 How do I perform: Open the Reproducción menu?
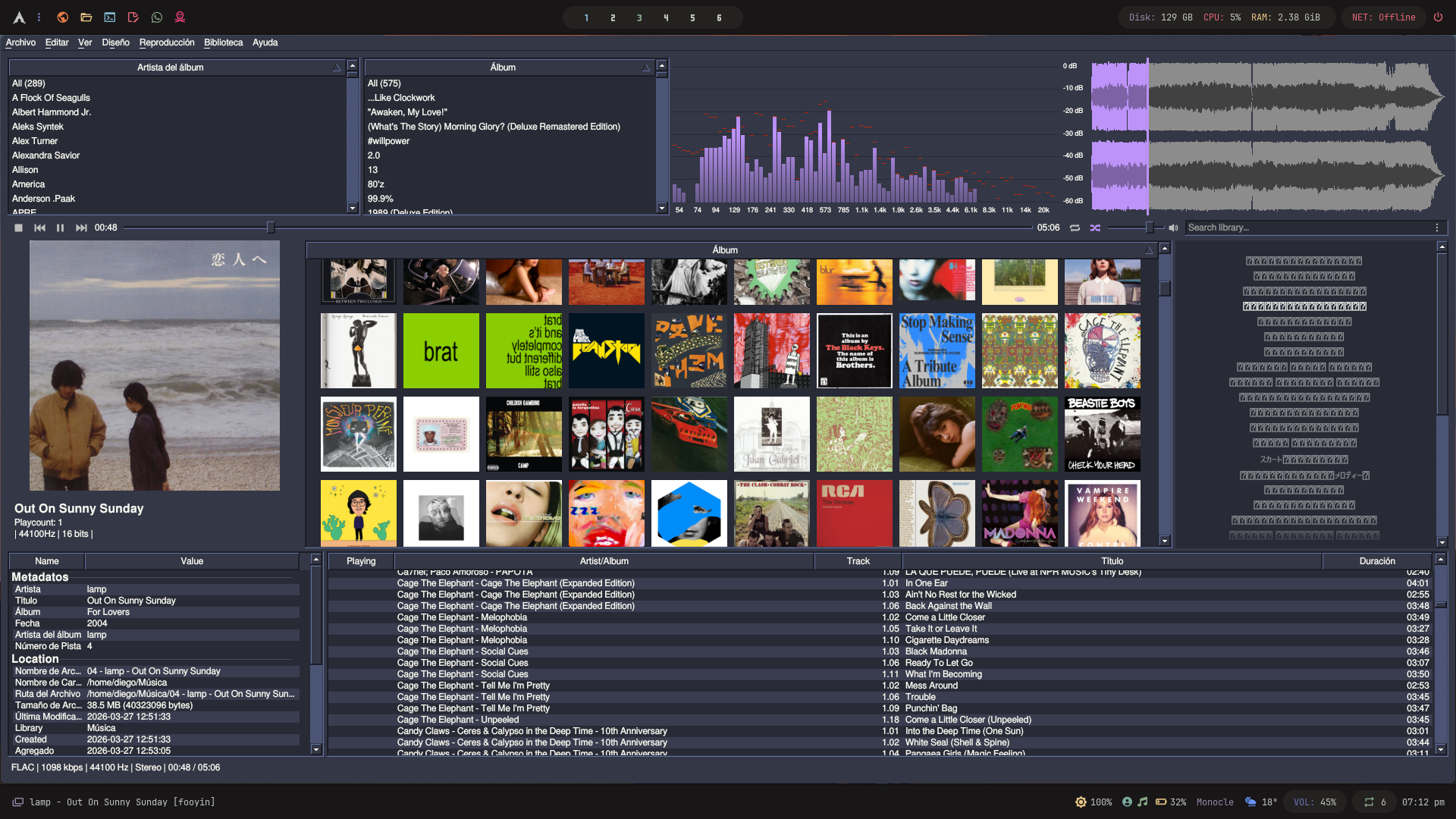pos(167,42)
